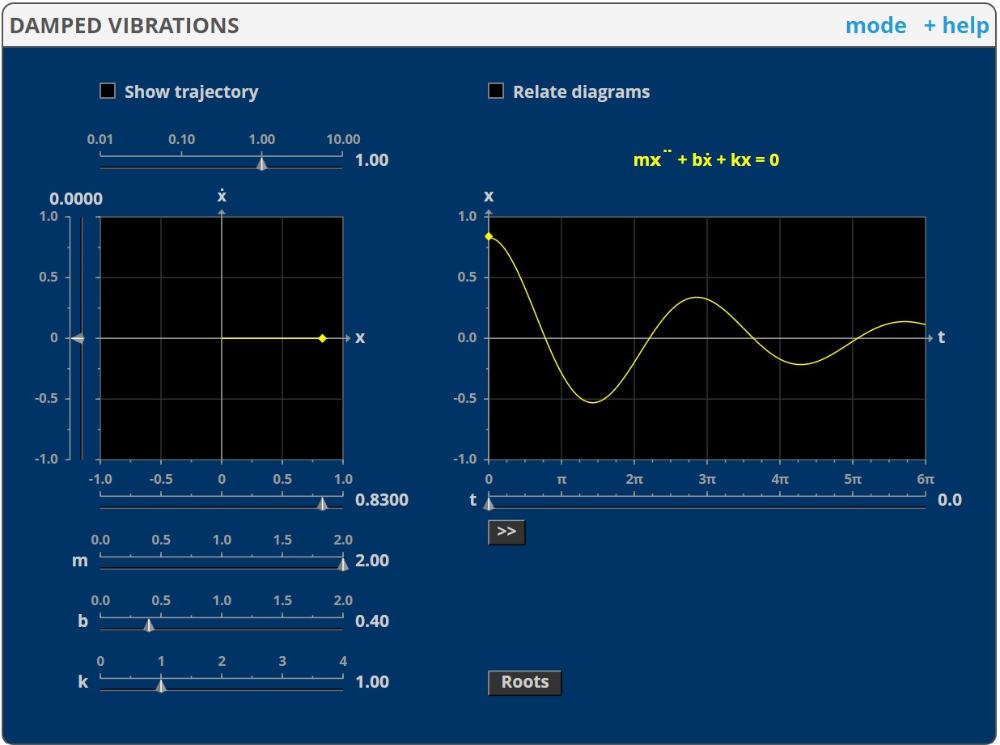
Task: Click the 5π label on time axis
Action: 853,479
